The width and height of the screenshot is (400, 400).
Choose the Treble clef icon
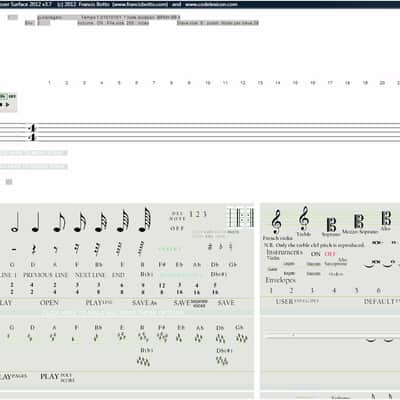[x=304, y=219]
